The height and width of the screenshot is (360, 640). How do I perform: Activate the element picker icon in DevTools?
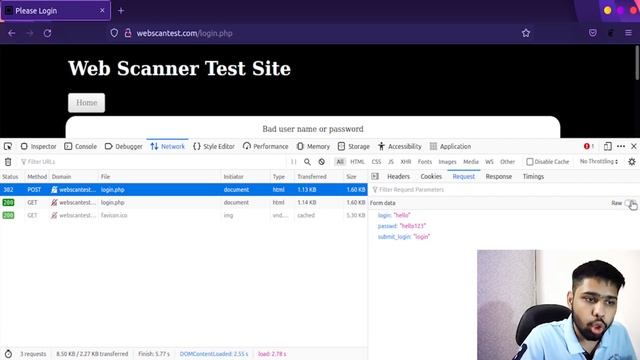(8, 146)
